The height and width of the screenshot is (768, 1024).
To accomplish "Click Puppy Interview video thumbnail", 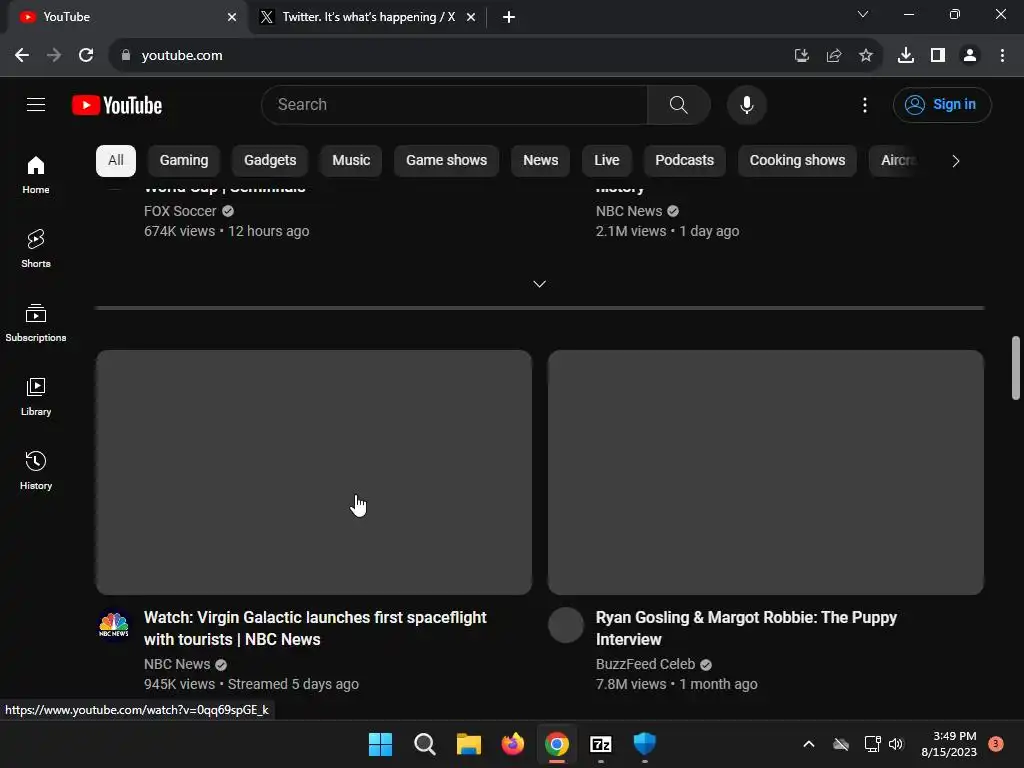I will point(765,472).
